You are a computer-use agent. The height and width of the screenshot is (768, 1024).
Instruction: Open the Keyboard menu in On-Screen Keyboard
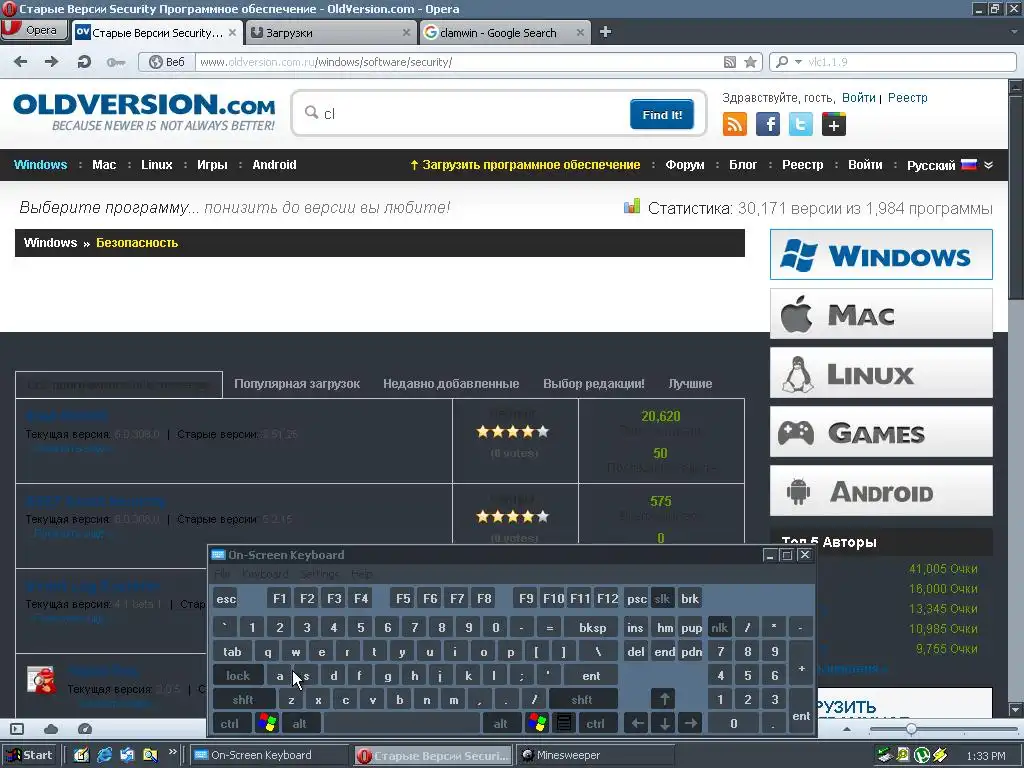tap(265, 574)
